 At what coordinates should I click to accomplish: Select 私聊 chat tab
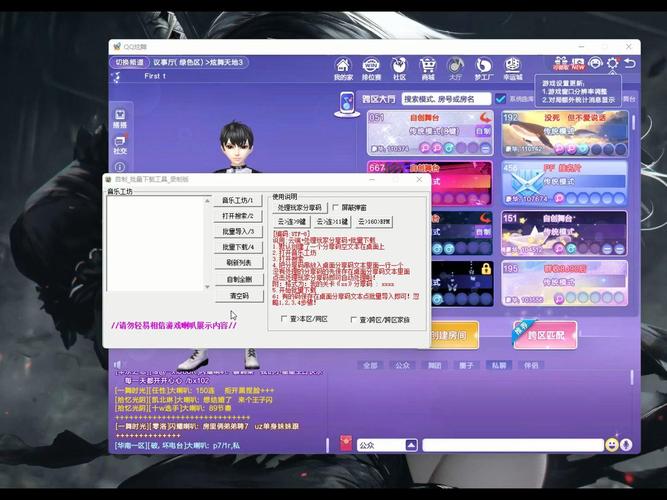click(x=499, y=365)
